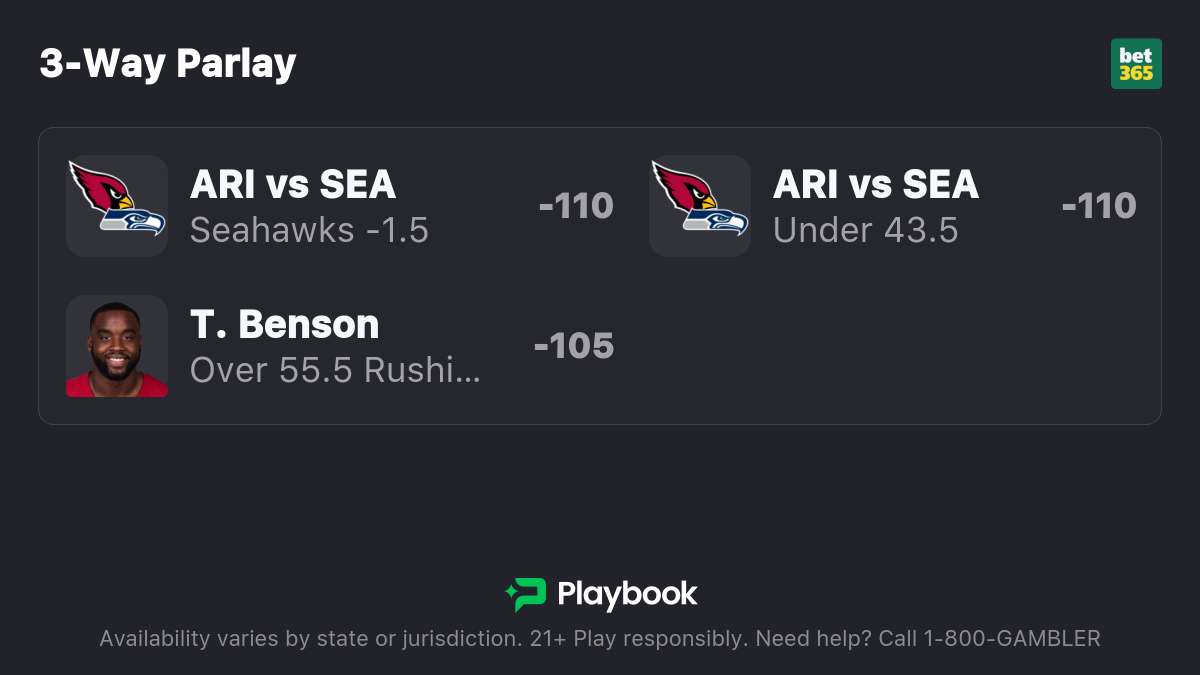Click the Availability varies by state disclaimer

(x=310, y=638)
